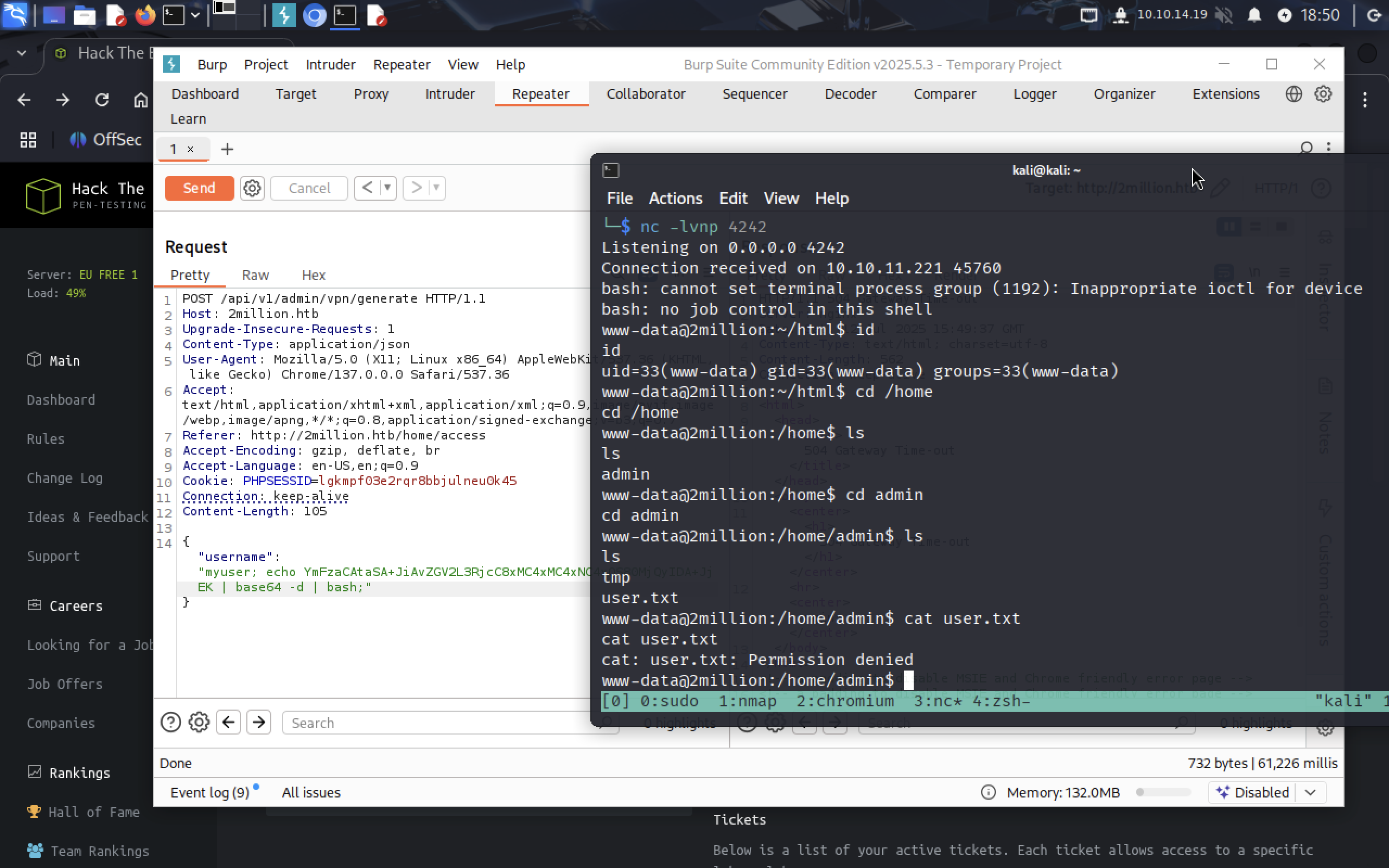The width and height of the screenshot is (1389, 868).
Task: Open the request history back dropdown
Action: 388,188
